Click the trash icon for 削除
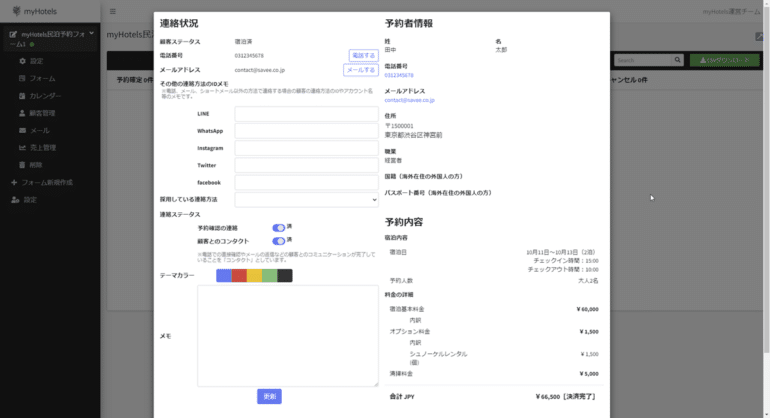The image size is (770, 418). [x=22, y=165]
